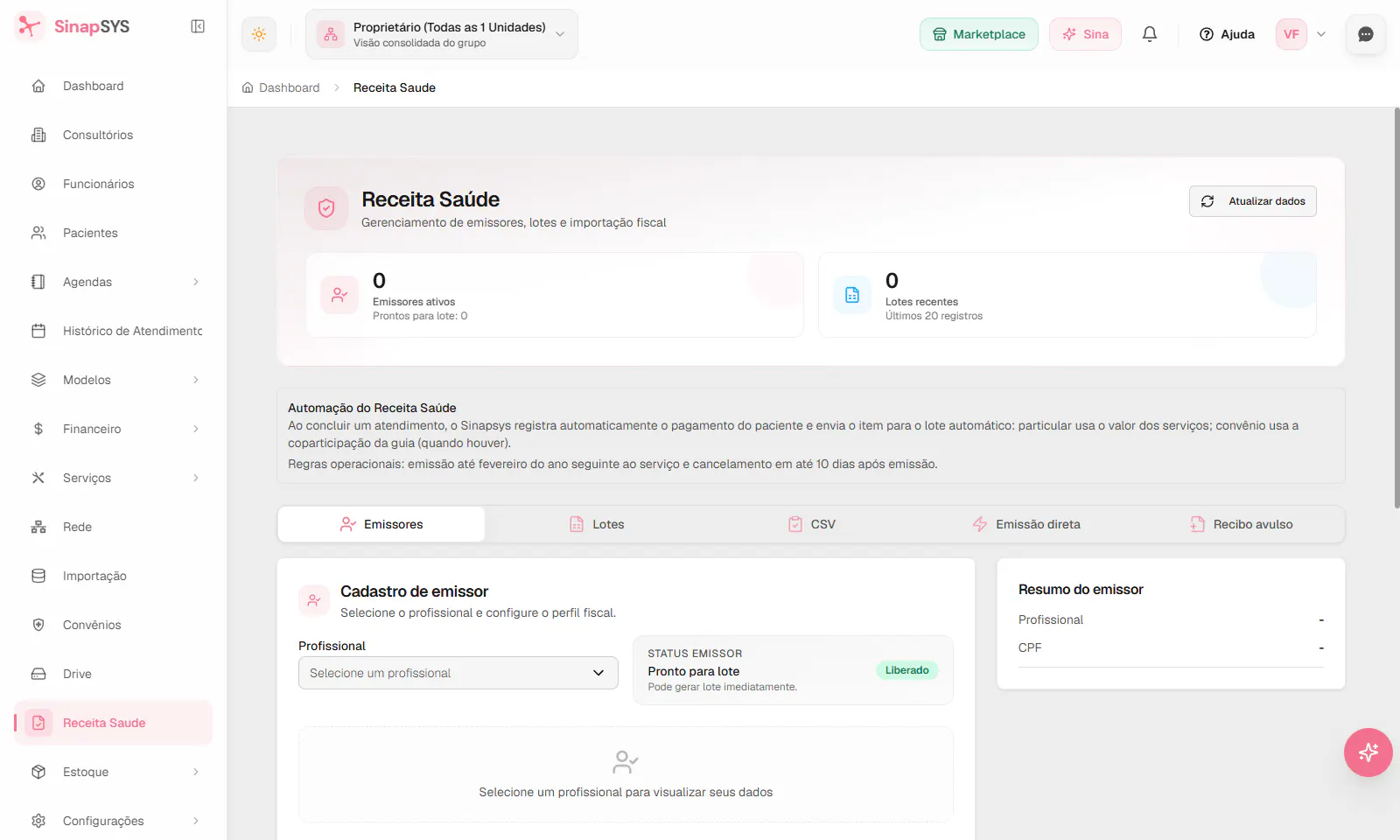Switch to the Emissão direta tab
The height and width of the screenshot is (840, 1400).
[x=1026, y=524]
